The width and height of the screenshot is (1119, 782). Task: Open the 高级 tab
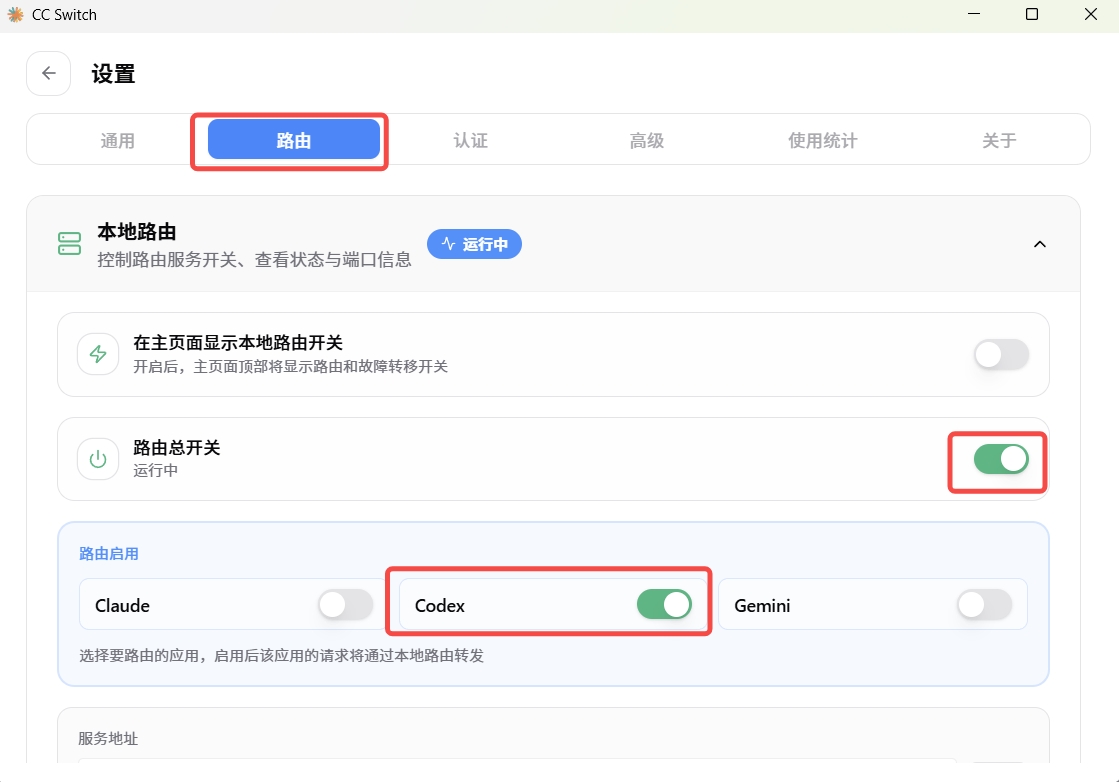pyautogui.click(x=647, y=140)
